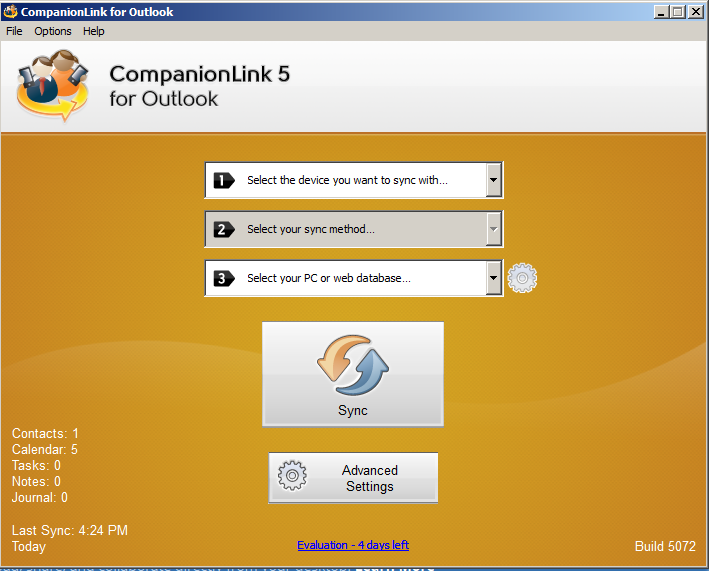Viewport: 709px width, 576px height.
Task: Maximize the CompanionLink window
Action: (678, 12)
